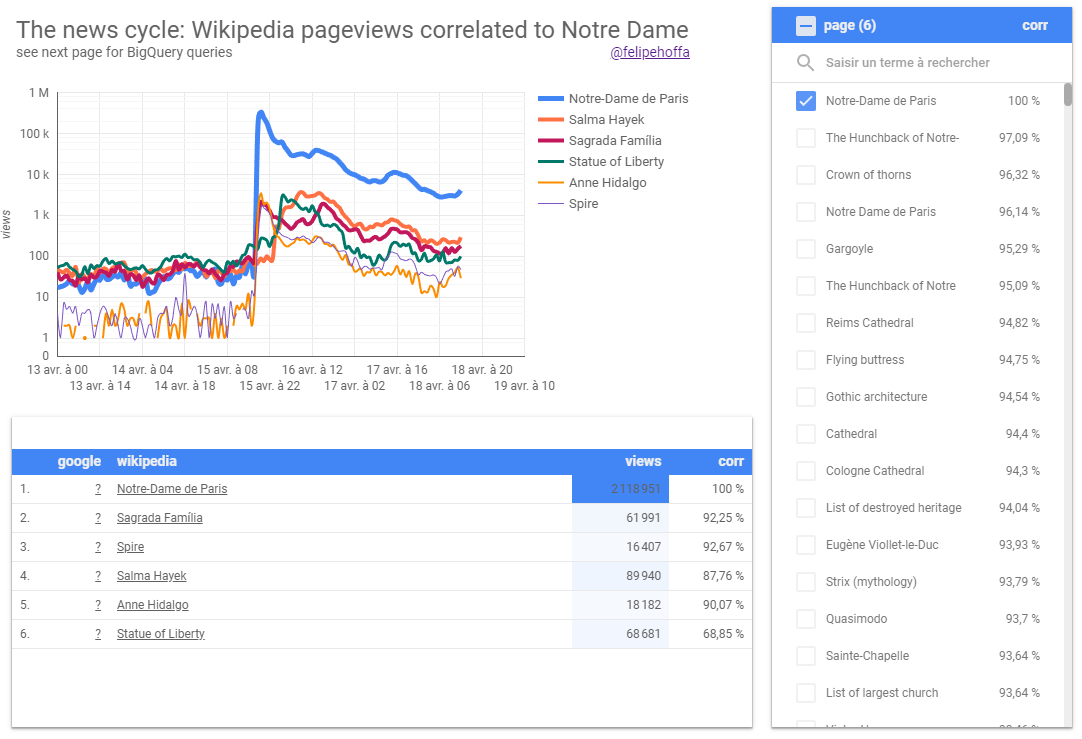Viewport: 1082px width, 739px height.
Task: Click the search magnifier icon in page filter
Action: [805, 63]
